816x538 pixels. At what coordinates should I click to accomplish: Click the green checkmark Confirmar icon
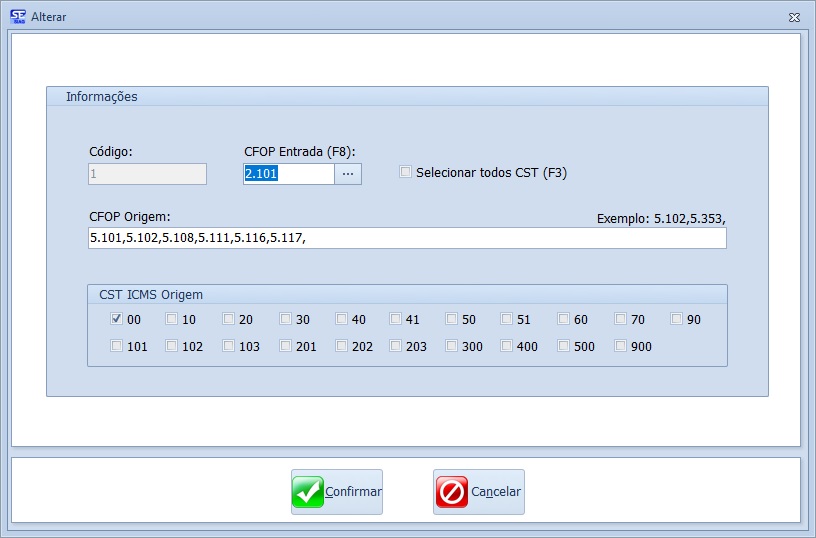coord(308,492)
